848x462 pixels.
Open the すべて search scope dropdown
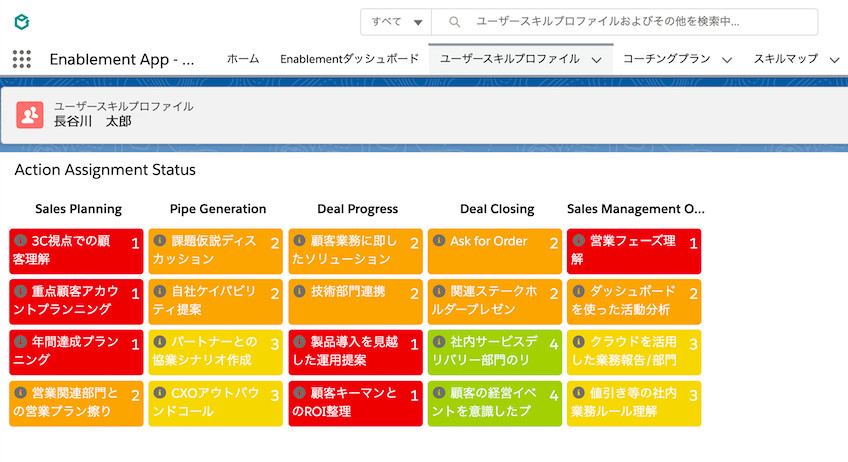[396, 22]
